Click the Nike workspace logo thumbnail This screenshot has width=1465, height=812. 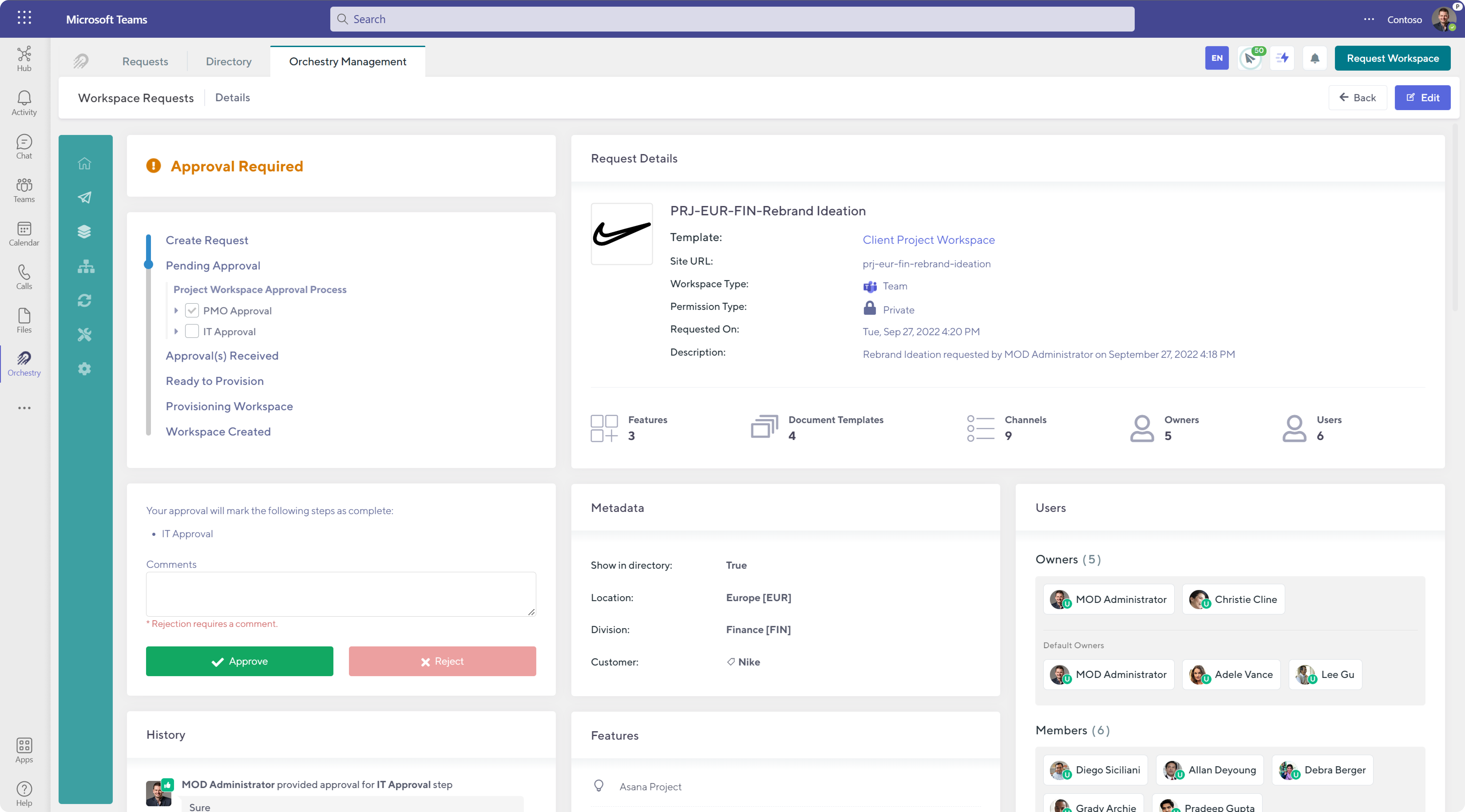[622, 234]
